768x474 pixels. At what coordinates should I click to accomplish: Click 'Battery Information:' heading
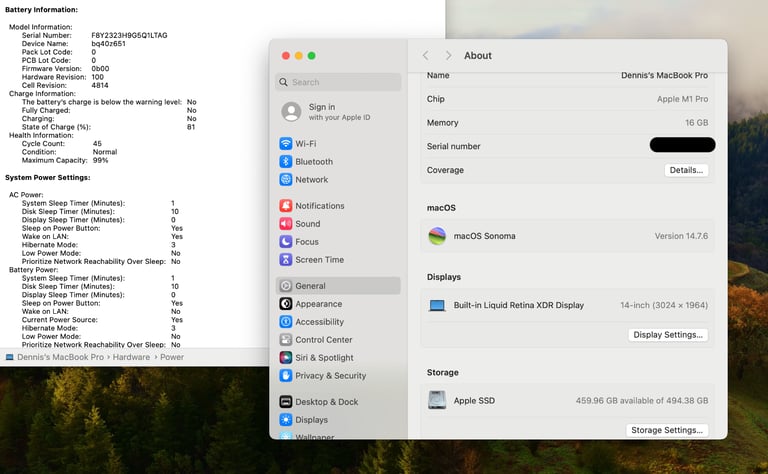pos(41,9)
